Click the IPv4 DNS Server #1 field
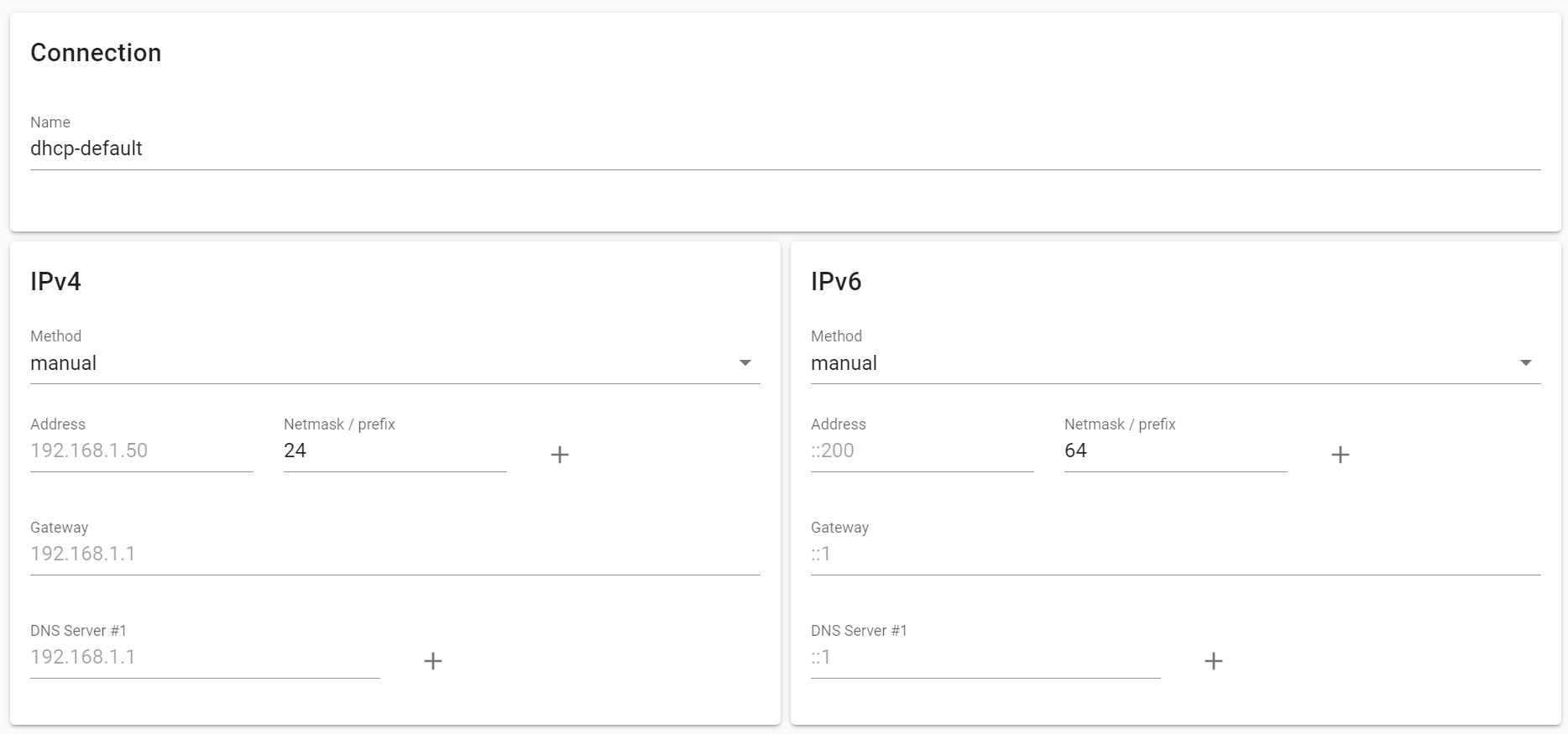 205,657
